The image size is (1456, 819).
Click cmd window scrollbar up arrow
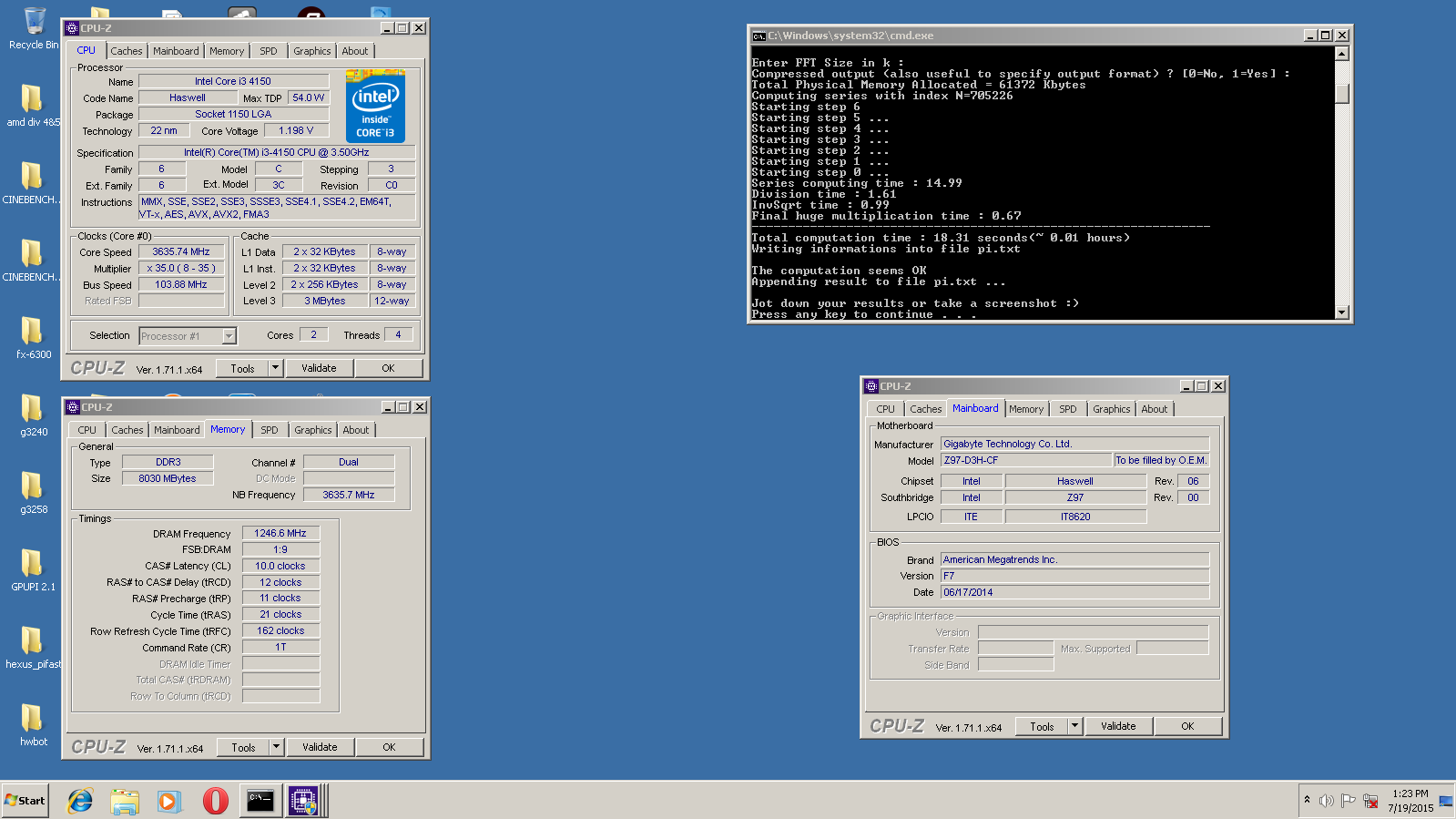coord(1341,54)
